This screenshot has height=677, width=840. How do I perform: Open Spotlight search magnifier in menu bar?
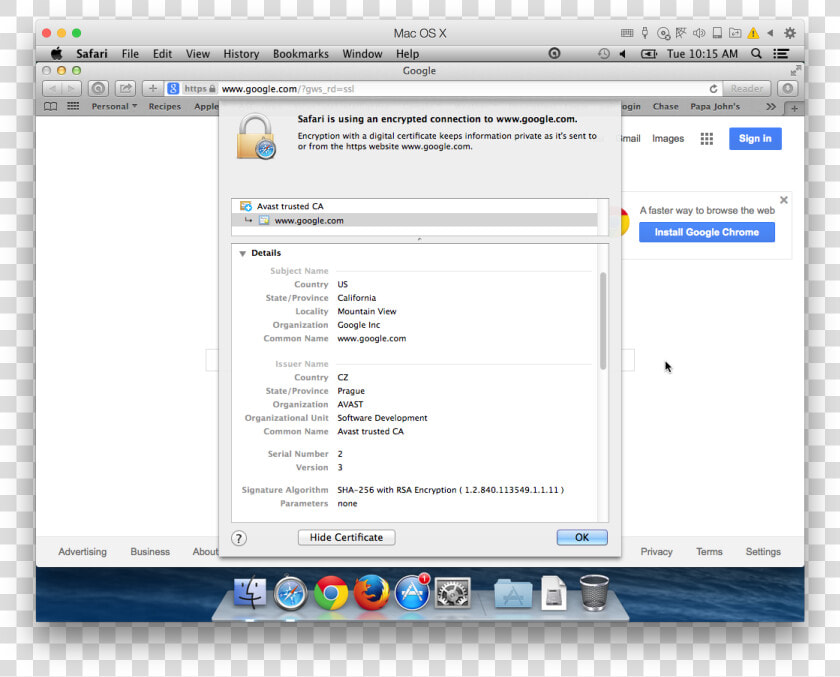(x=756, y=54)
